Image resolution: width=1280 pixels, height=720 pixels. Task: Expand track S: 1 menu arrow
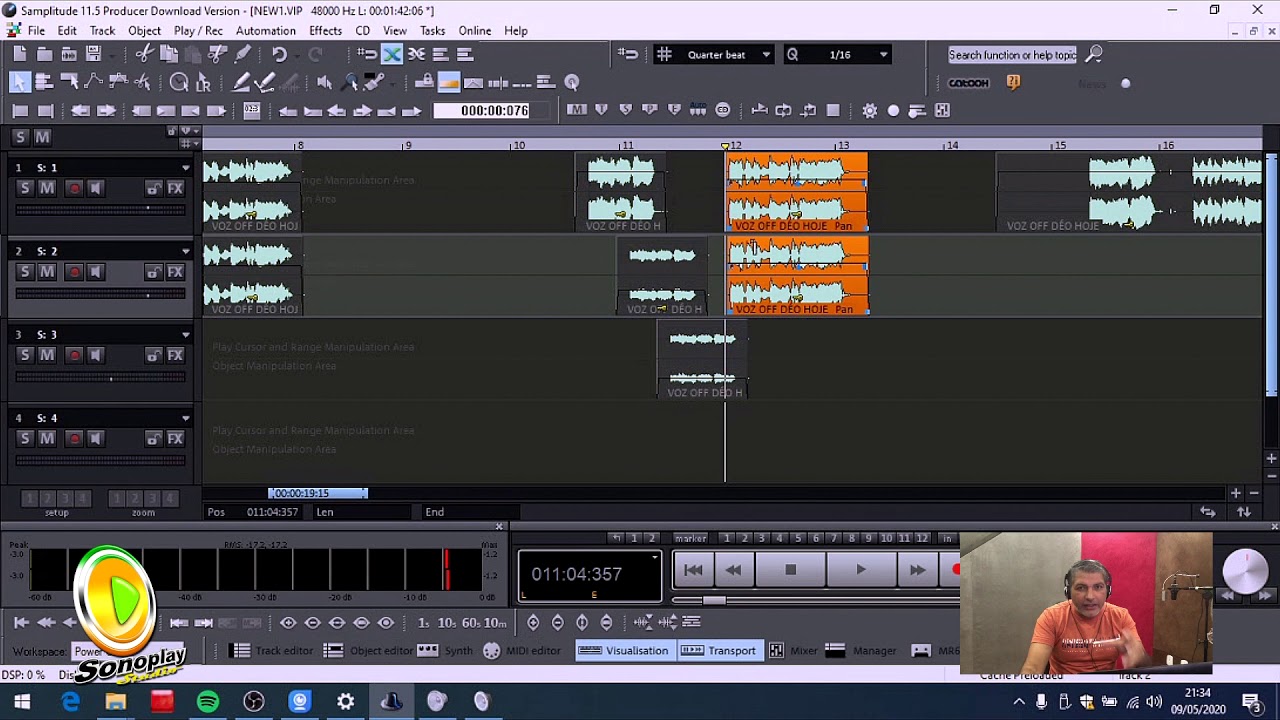(186, 168)
